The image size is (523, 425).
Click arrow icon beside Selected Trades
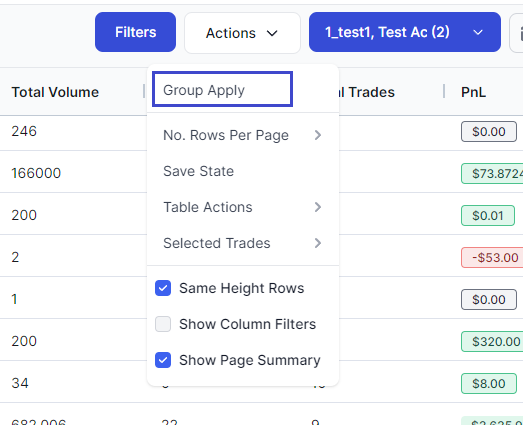pos(318,243)
